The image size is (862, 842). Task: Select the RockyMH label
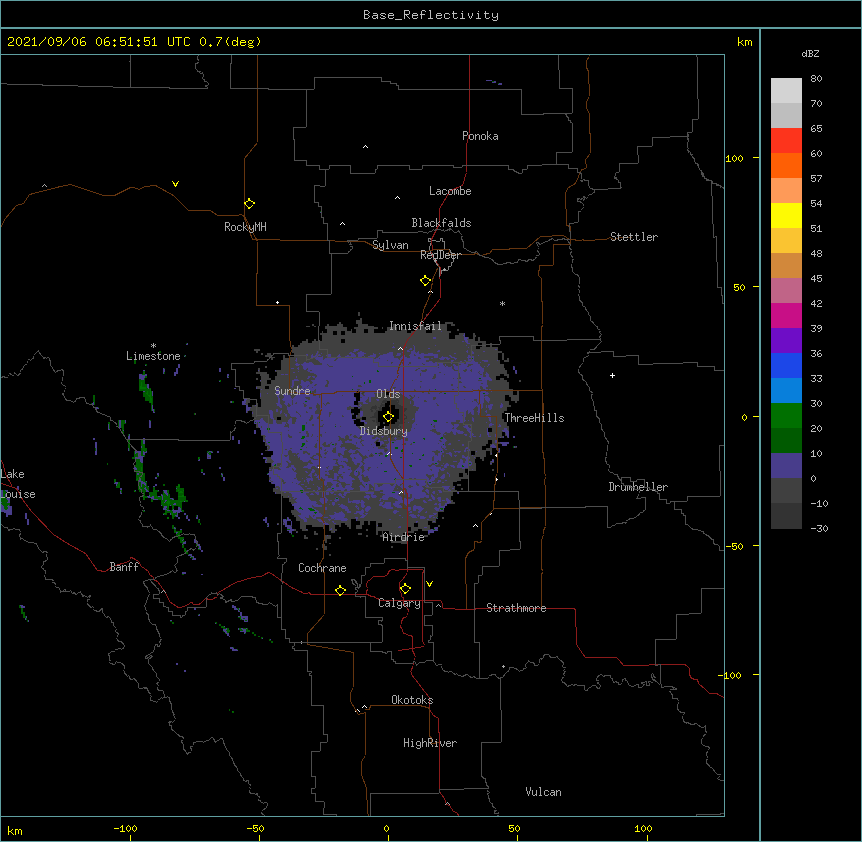click(x=245, y=226)
